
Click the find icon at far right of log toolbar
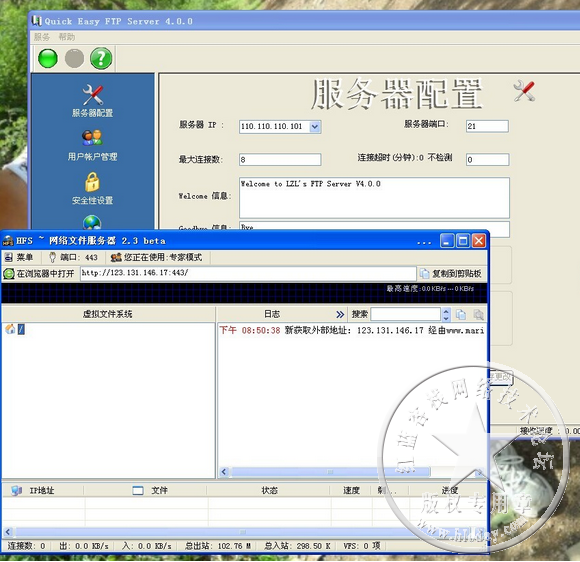pyautogui.click(x=478, y=314)
